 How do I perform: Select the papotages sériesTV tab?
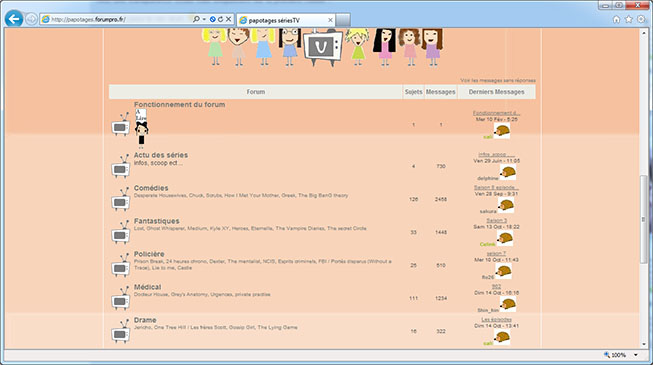tap(286, 20)
